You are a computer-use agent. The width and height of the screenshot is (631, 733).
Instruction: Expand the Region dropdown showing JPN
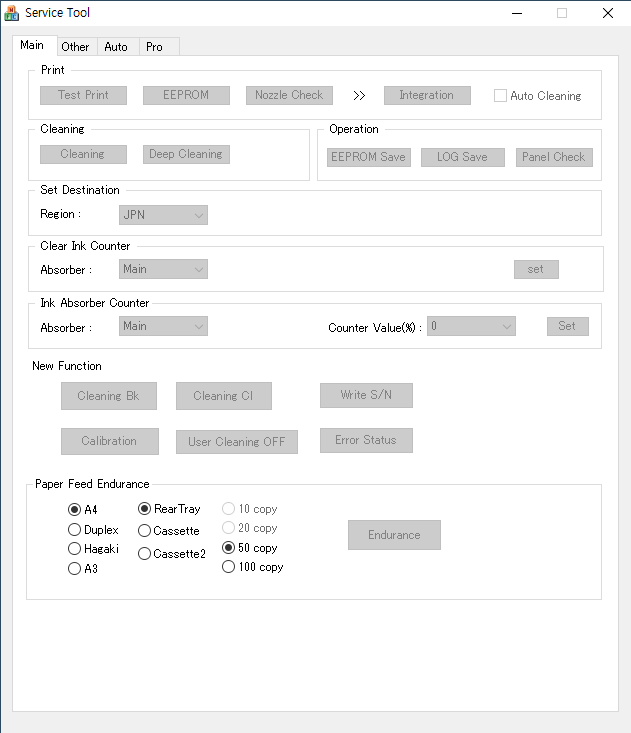pyautogui.click(x=163, y=215)
